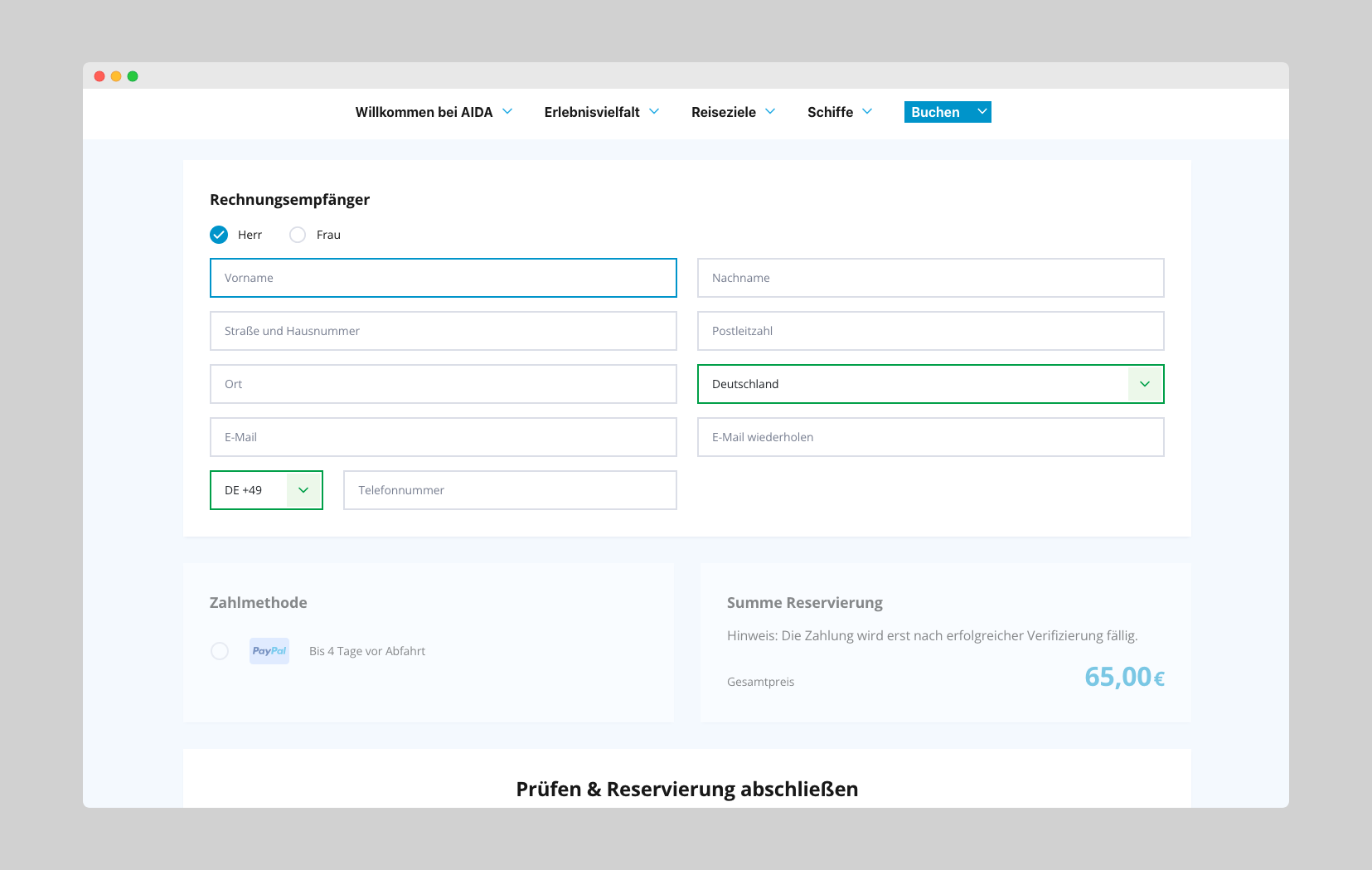Viewport: 1372px width, 870px height.
Task: Close the window with red button
Action: click(x=99, y=76)
